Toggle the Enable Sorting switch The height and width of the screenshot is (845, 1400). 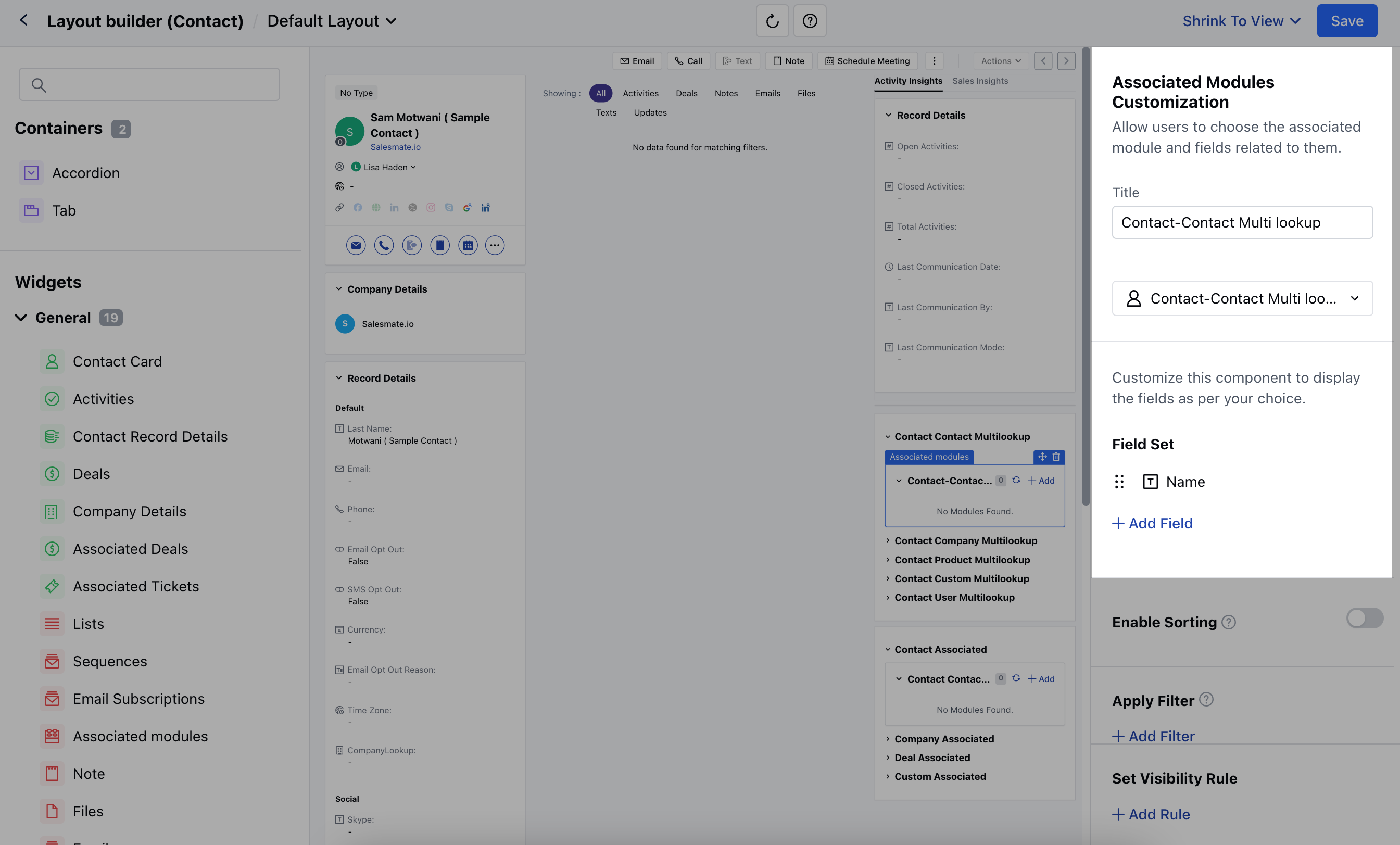tap(1364, 619)
